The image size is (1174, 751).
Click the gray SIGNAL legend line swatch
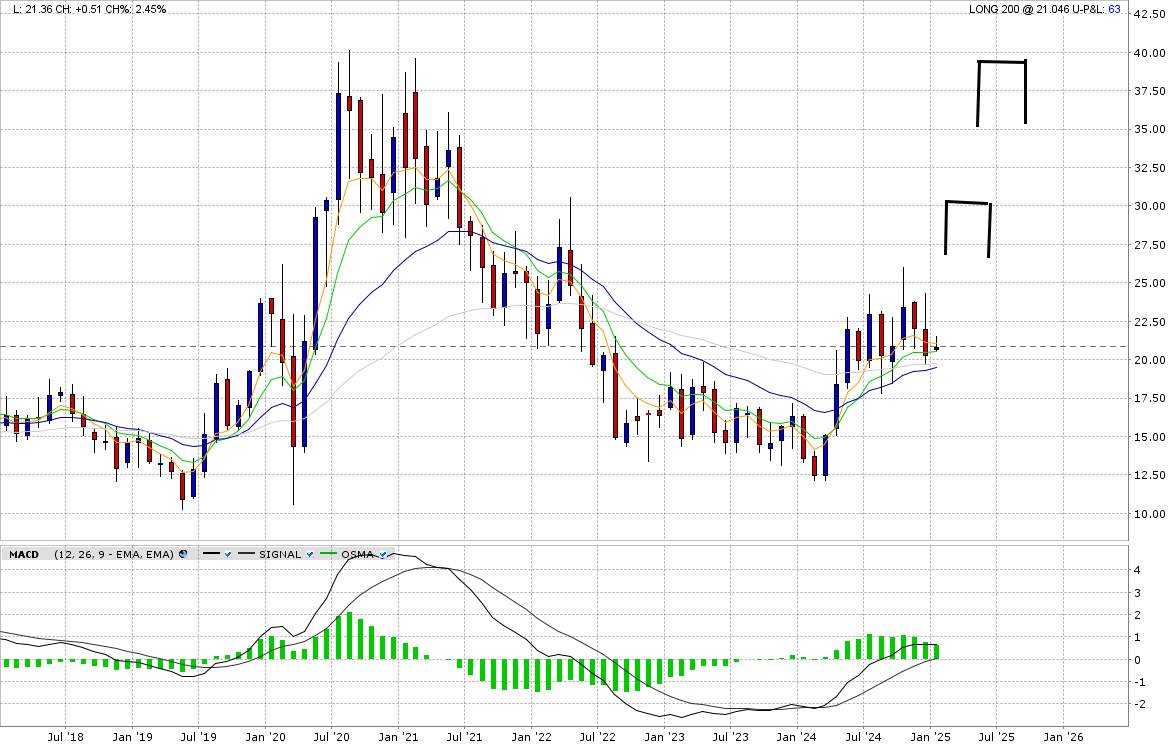click(246, 553)
